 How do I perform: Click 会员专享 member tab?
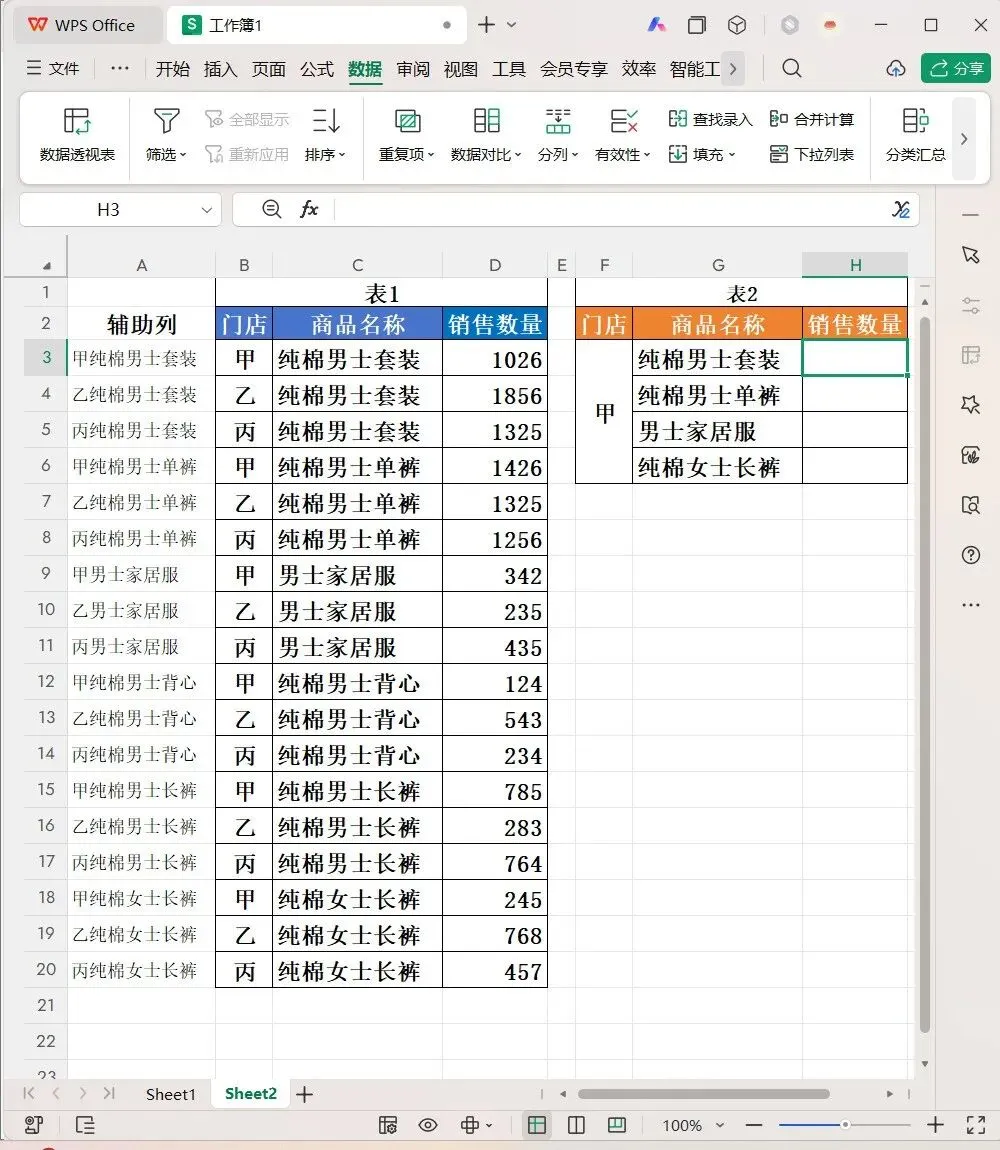point(574,69)
